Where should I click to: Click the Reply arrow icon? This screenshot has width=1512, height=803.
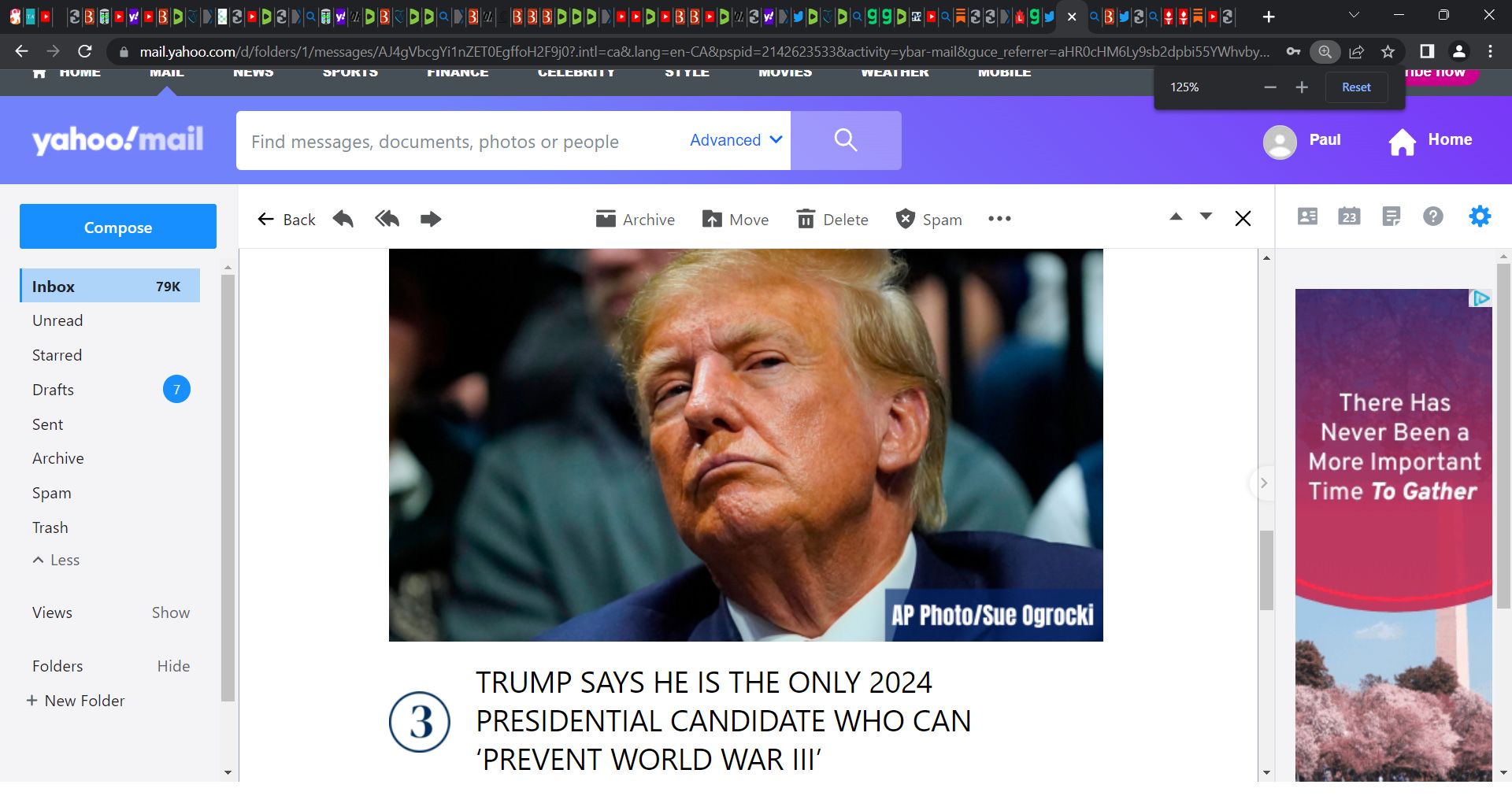[x=343, y=219]
